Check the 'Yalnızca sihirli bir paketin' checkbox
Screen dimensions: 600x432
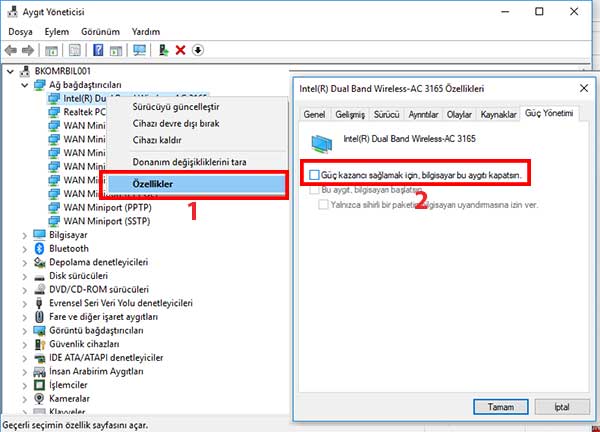323,205
